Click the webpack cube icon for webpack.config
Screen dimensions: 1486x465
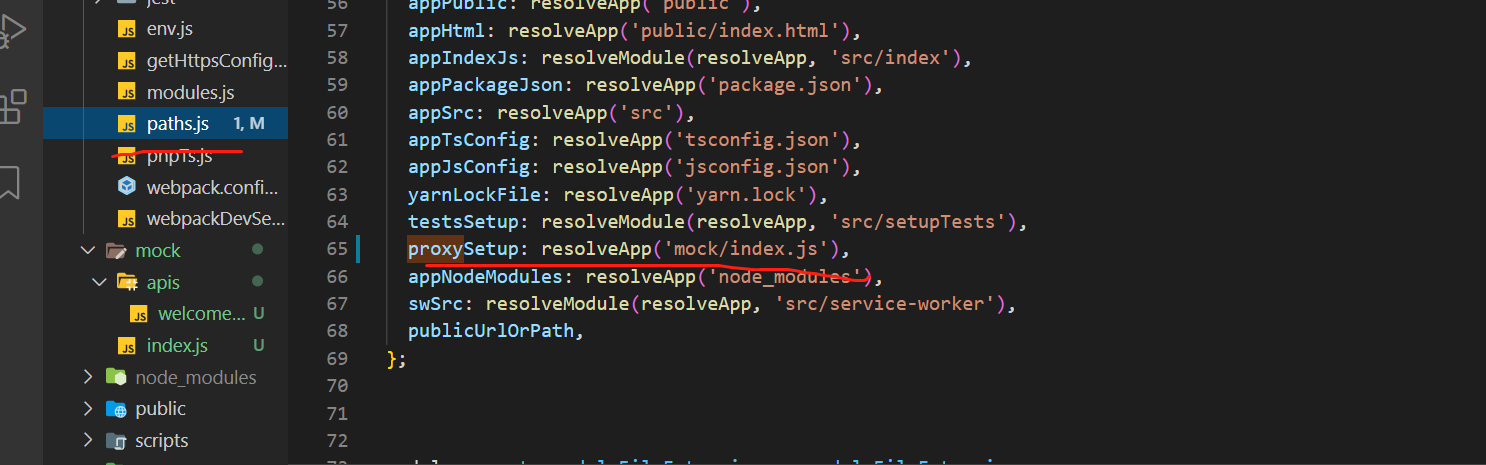click(x=127, y=186)
